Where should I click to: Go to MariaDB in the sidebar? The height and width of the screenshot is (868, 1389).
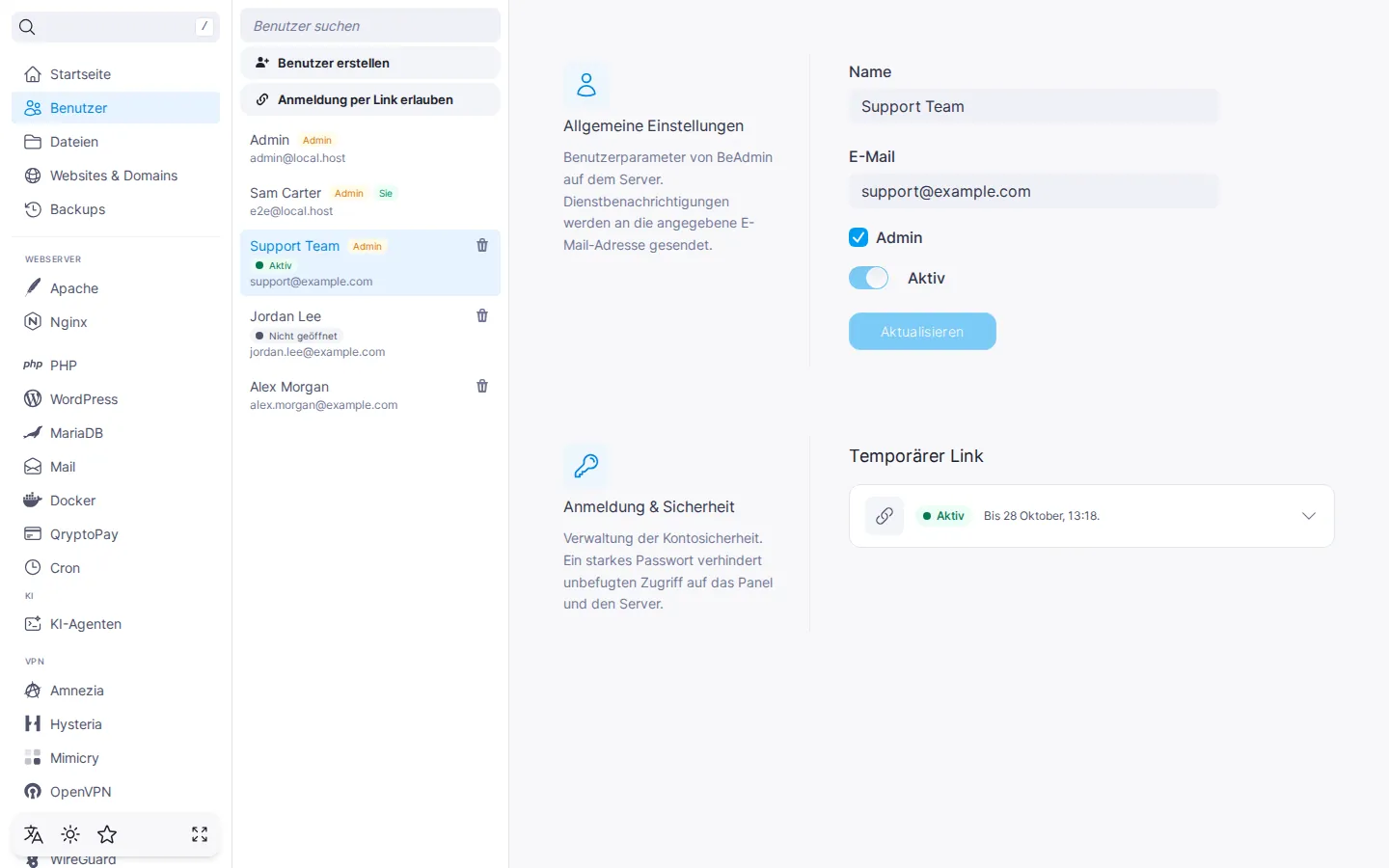[x=116, y=433]
